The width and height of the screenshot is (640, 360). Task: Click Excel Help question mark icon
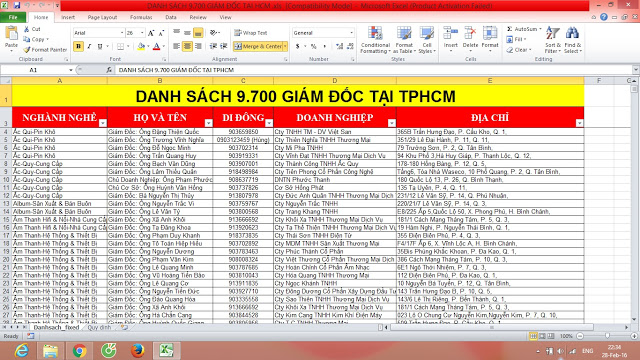click(x=604, y=17)
